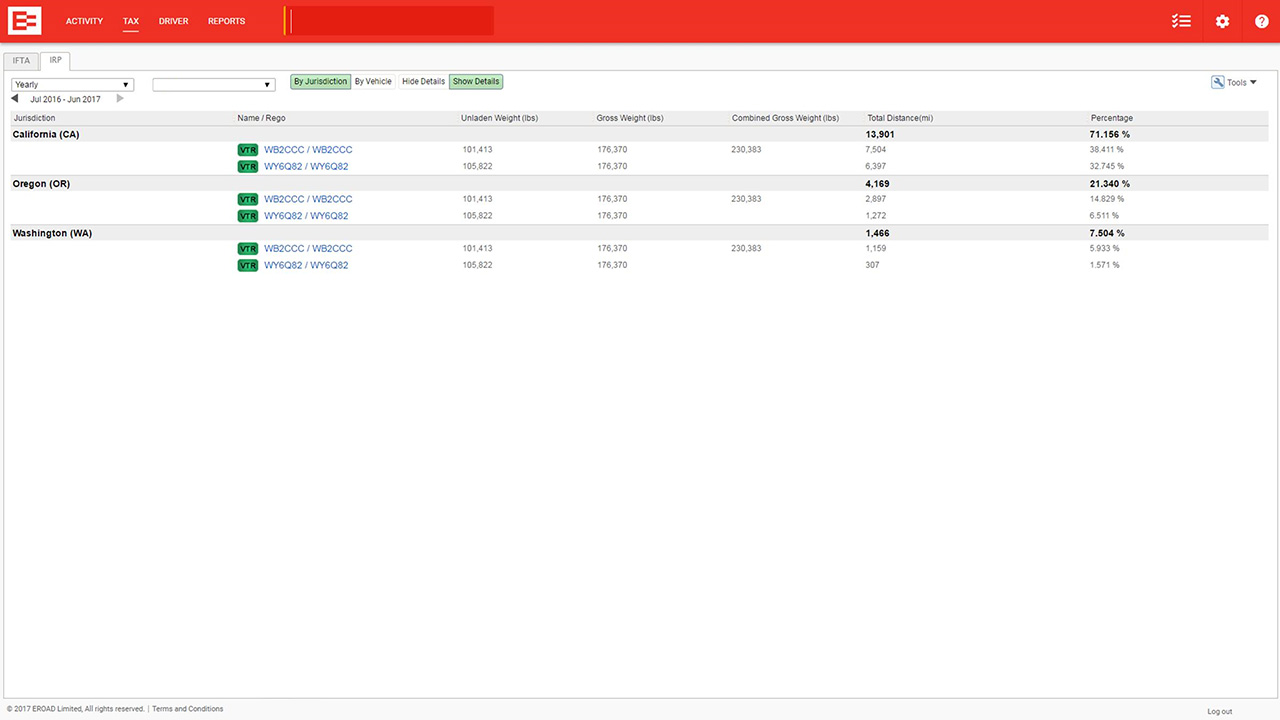Open the settings gear icon
1280x720 pixels.
pyautogui.click(x=1222, y=21)
